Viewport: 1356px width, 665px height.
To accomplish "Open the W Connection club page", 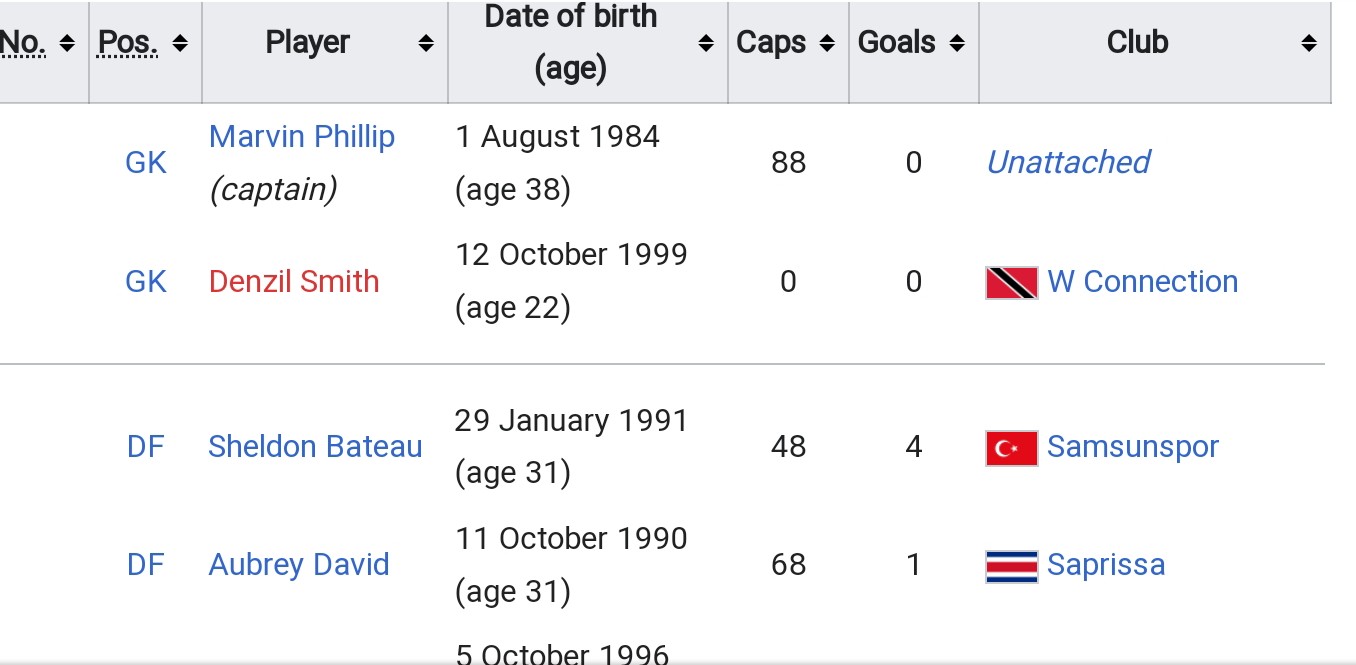I will [x=1142, y=282].
